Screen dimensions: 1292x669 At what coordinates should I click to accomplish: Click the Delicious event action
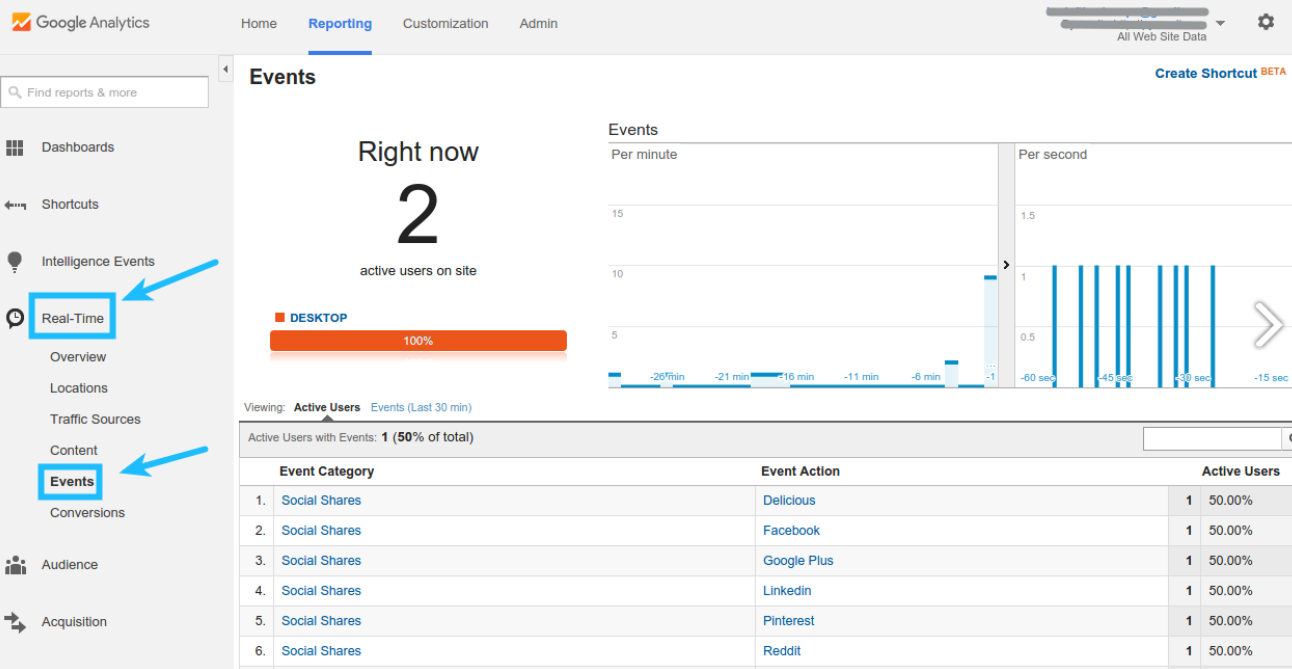[789, 500]
